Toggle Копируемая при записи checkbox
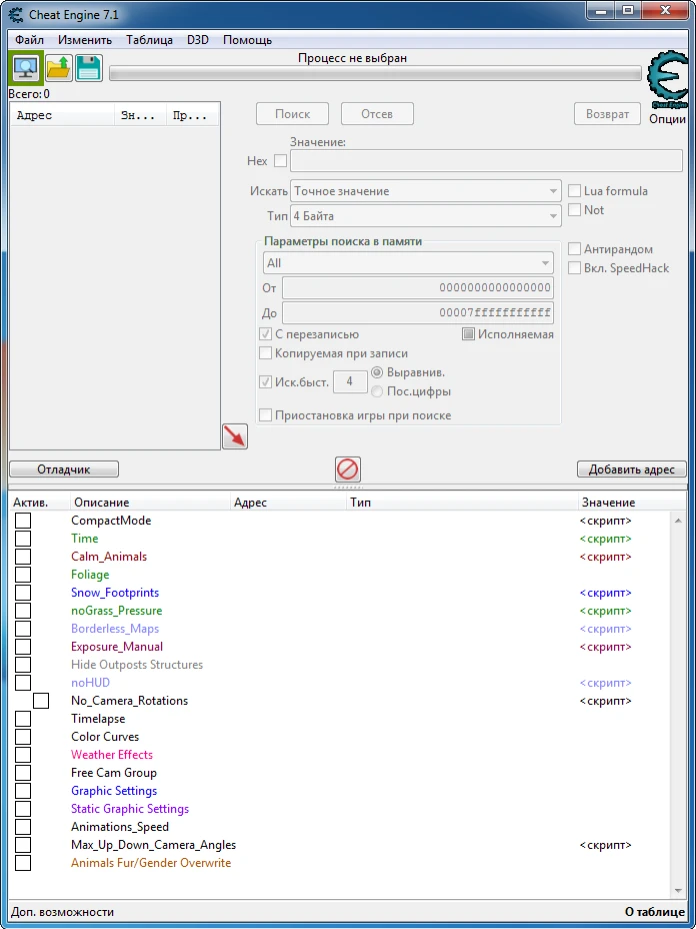 click(265, 353)
